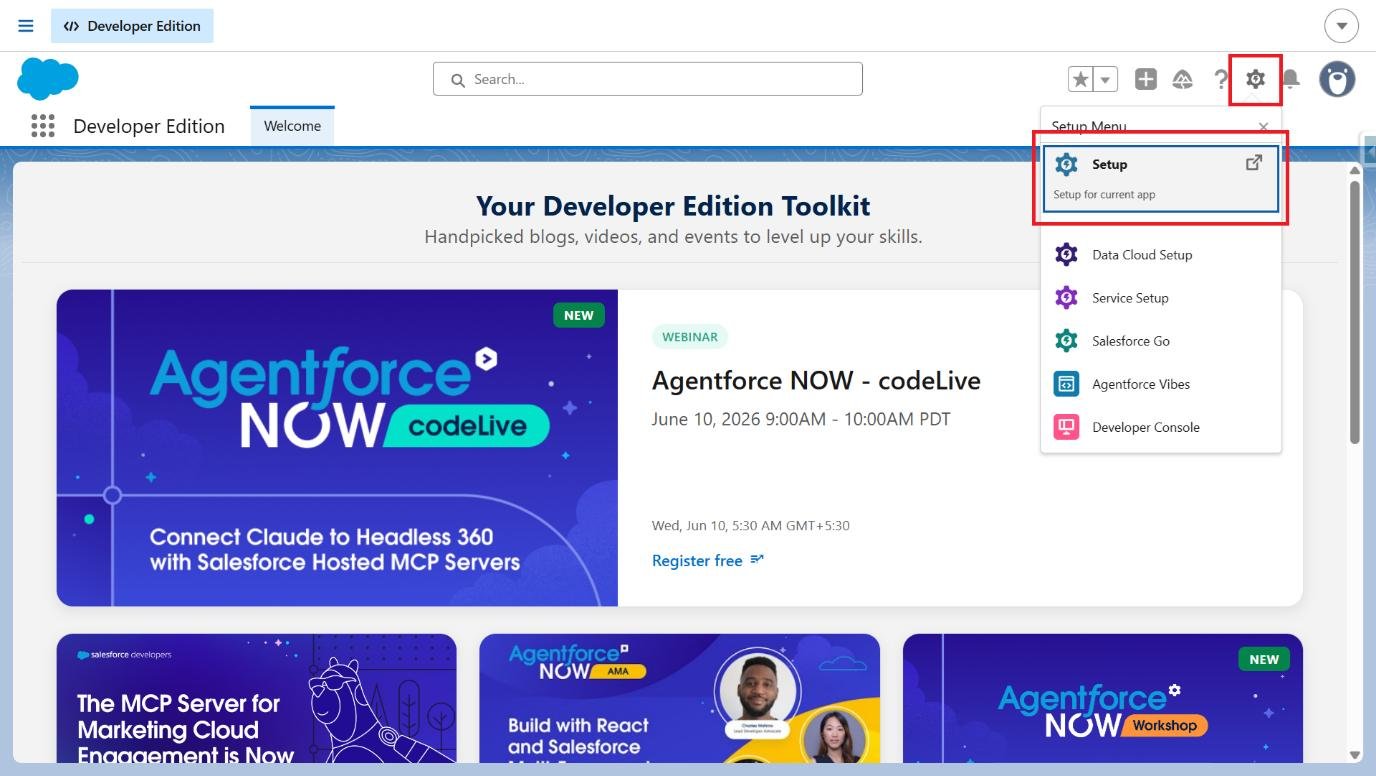Viewport: 1376px width, 776px height.
Task: Choose Setup for current app
Action: 1160,179
